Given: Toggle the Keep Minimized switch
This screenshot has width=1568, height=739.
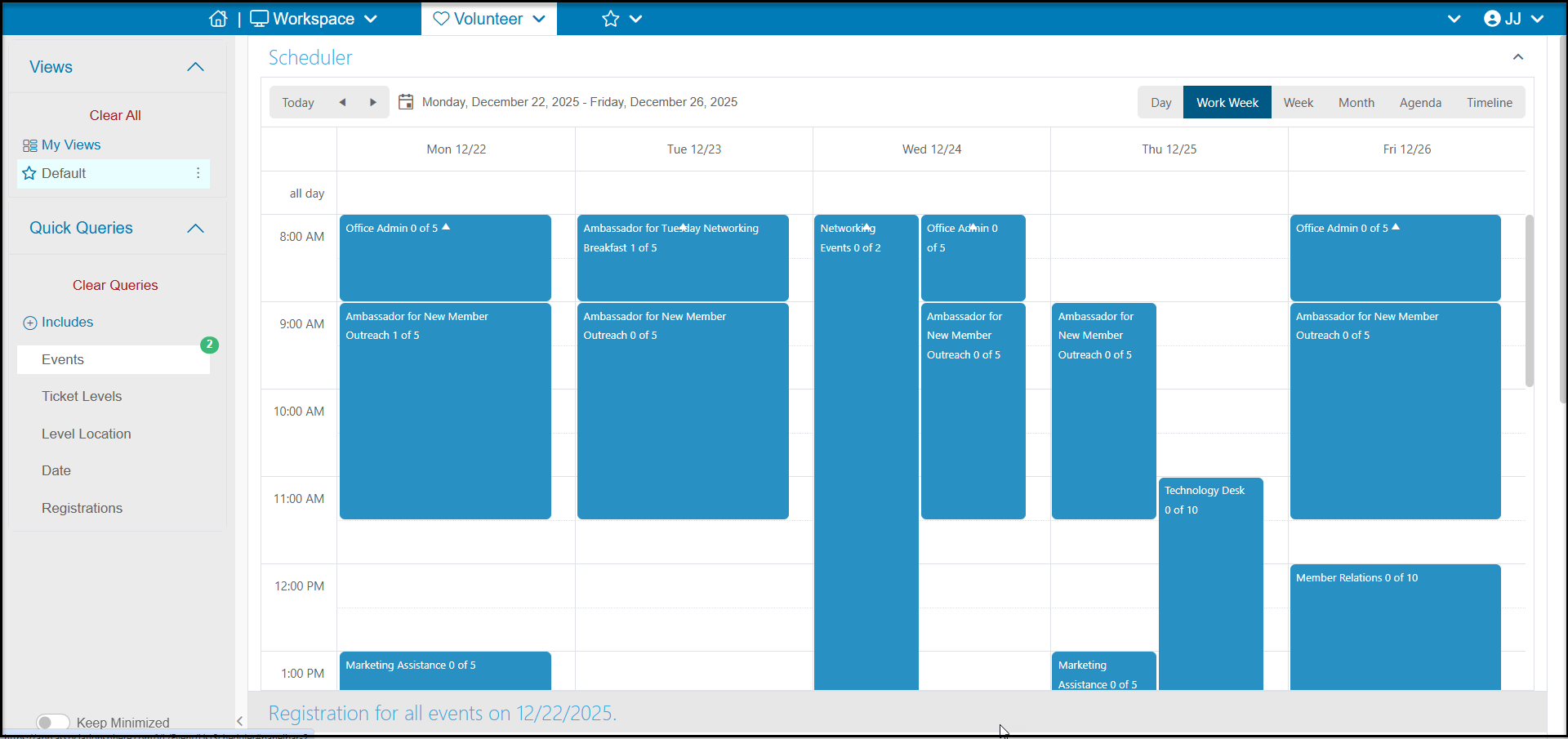Looking at the screenshot, I should pyautogui.click(x=53, y=723).
